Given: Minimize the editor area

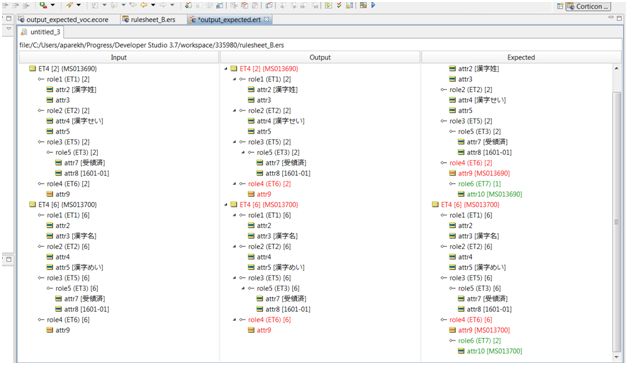Looking at the screenshot, I should (x=611, y=18).
